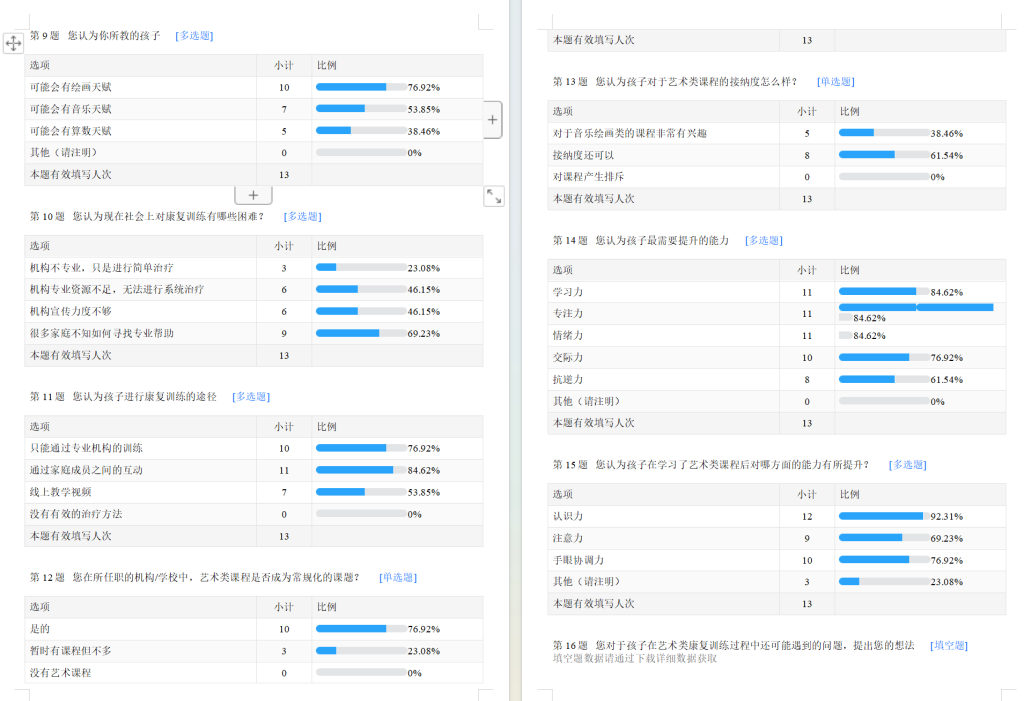Click the 手眼协调力 row label

coord(578,560)
